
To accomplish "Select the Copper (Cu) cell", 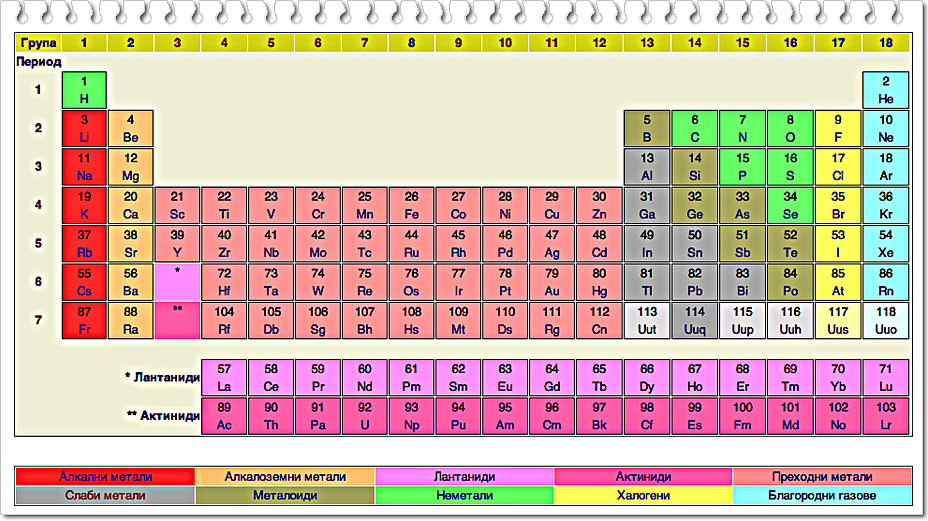I will point(552,205).
